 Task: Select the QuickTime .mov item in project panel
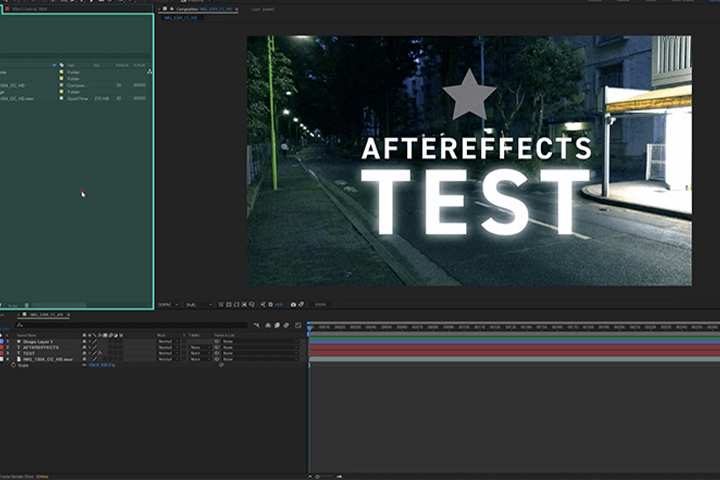coord(73,98)
